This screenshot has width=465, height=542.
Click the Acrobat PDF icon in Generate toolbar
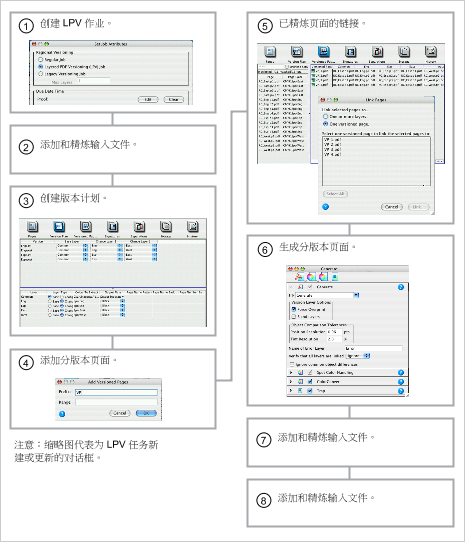point(299,277)
